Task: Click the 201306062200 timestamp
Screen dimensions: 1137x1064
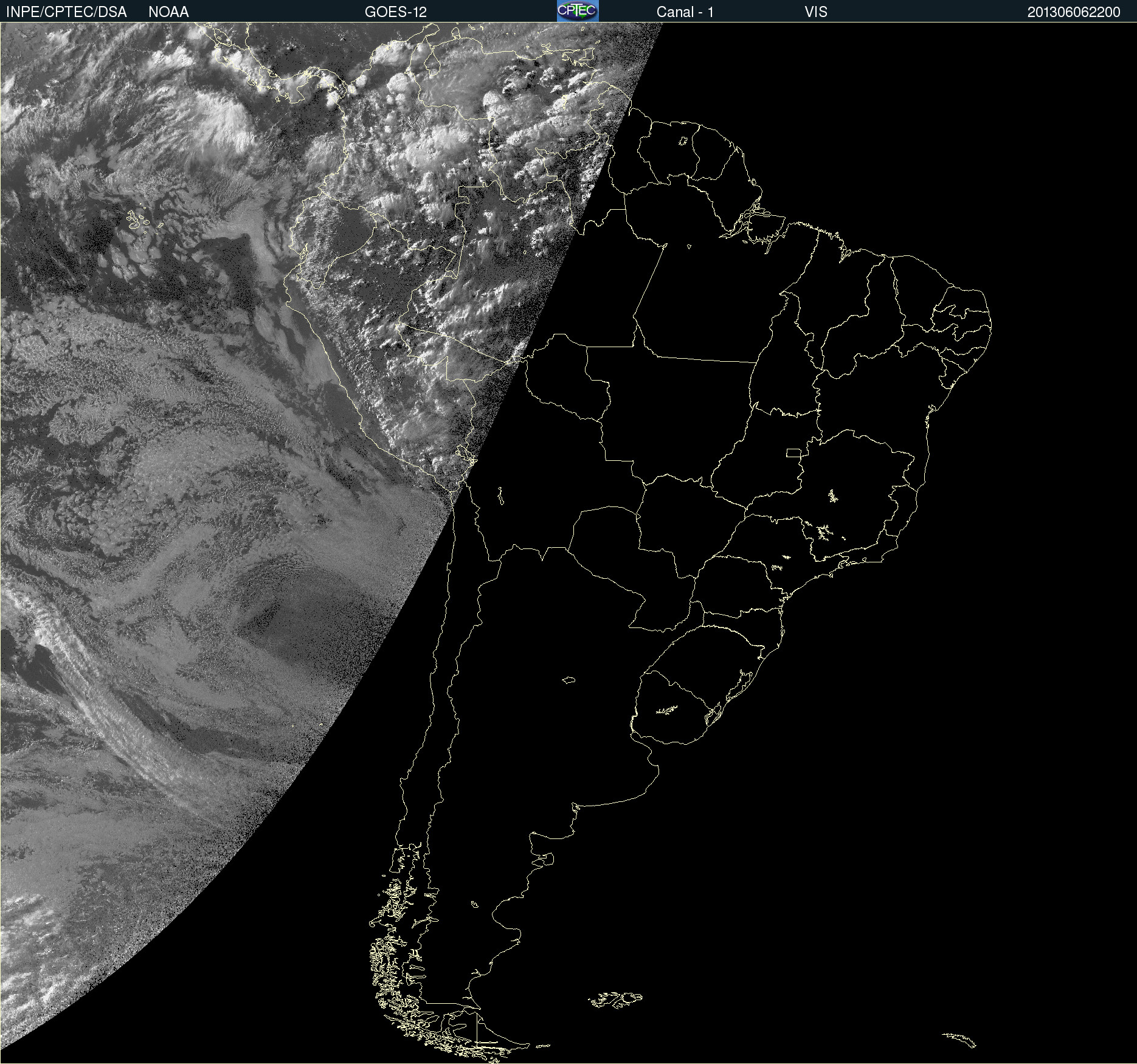Action: pos(1074,12)
